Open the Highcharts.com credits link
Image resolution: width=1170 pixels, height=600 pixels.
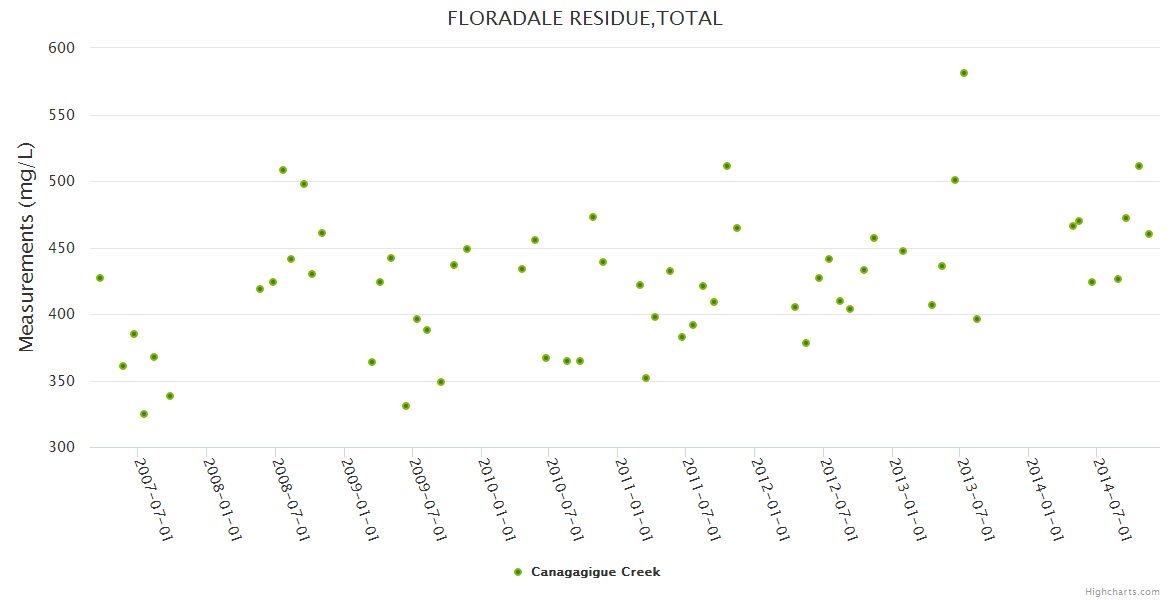[1122, 592]
